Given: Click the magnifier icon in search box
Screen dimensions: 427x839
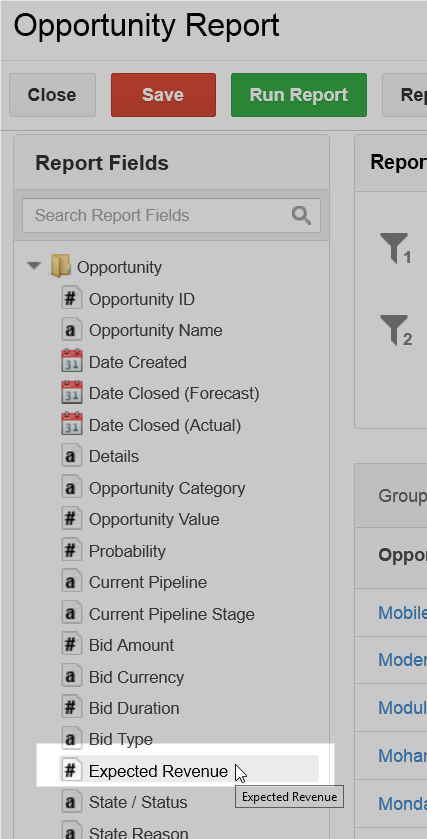Looking at the screenshot, I should pyautogui.click(x=301, y=216).
